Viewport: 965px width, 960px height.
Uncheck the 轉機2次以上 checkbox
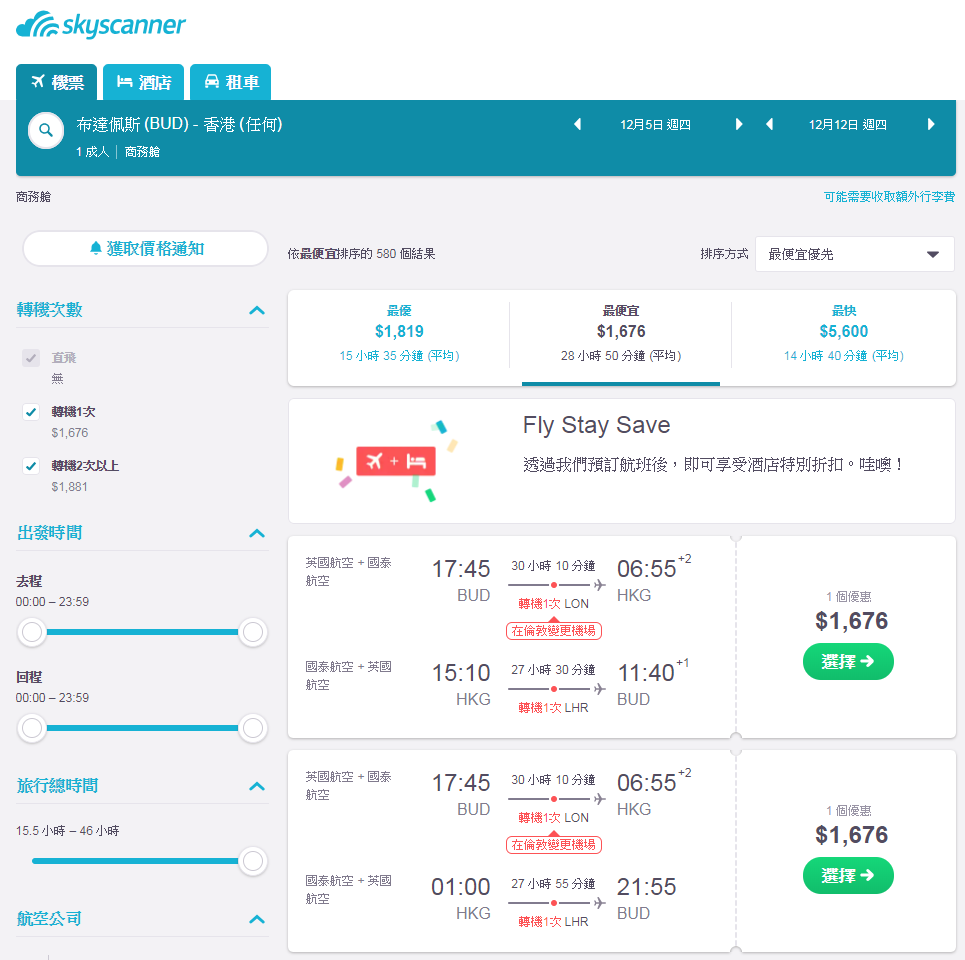pos(31,466)
